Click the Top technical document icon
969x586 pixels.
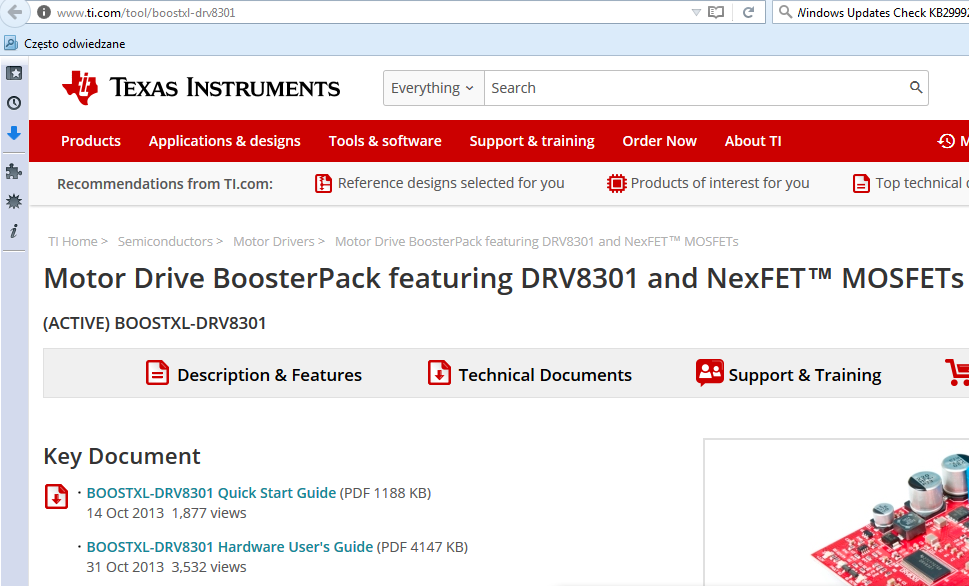click(861, 184)
